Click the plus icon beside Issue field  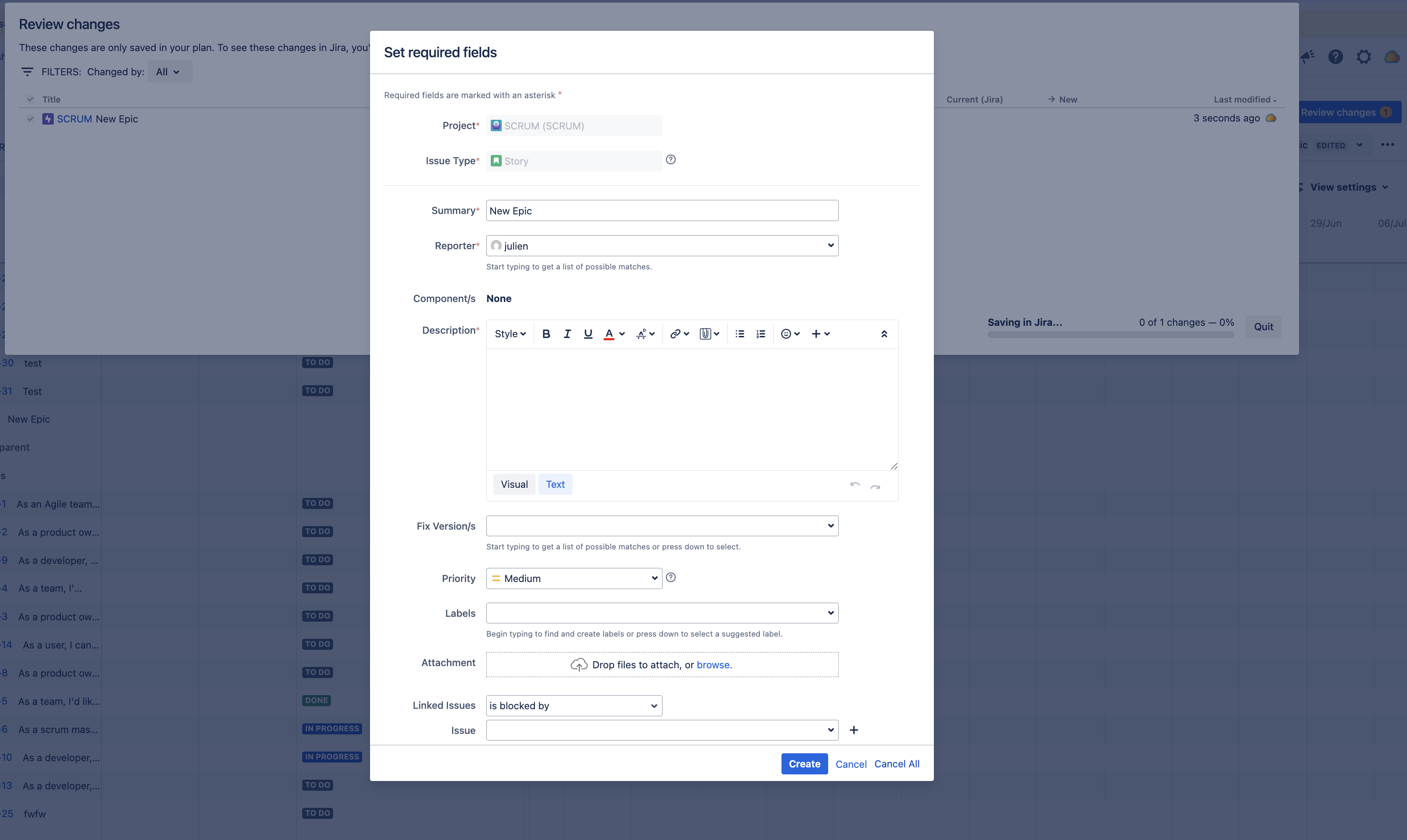tap(854, 730)
